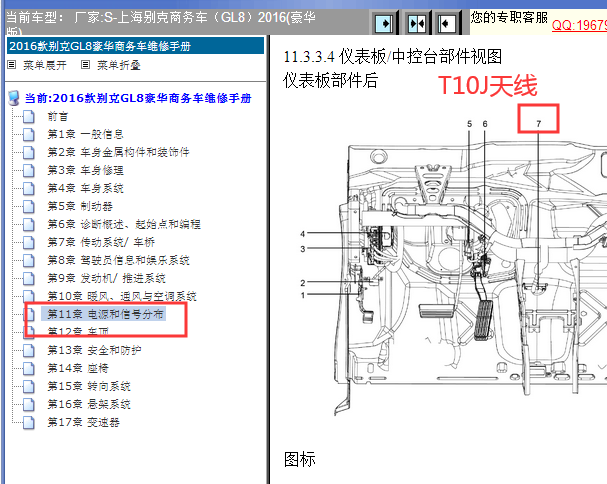Click the page icon beside 第5章

tap(29, 206)
